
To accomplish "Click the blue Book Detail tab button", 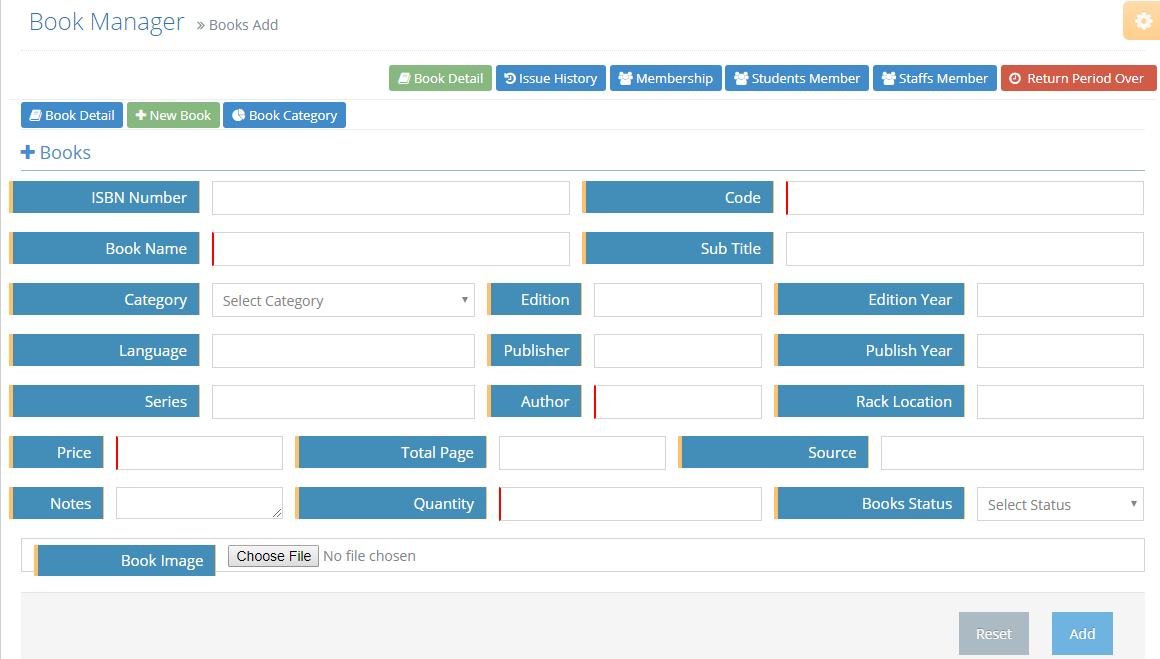I will [71, 115].
